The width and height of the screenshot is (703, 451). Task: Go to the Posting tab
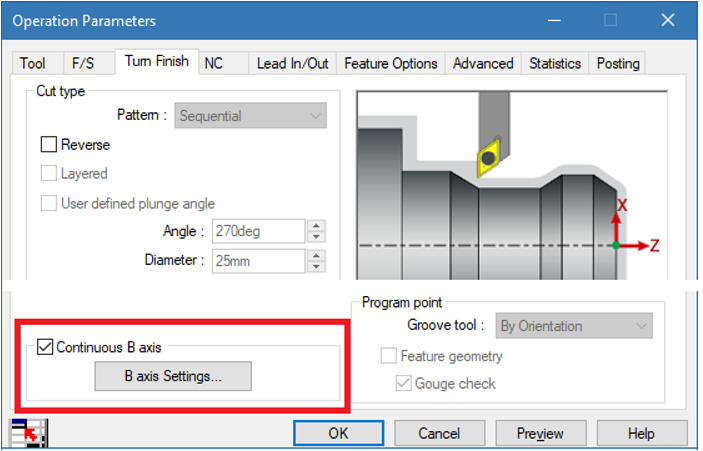tap(618, 63)
